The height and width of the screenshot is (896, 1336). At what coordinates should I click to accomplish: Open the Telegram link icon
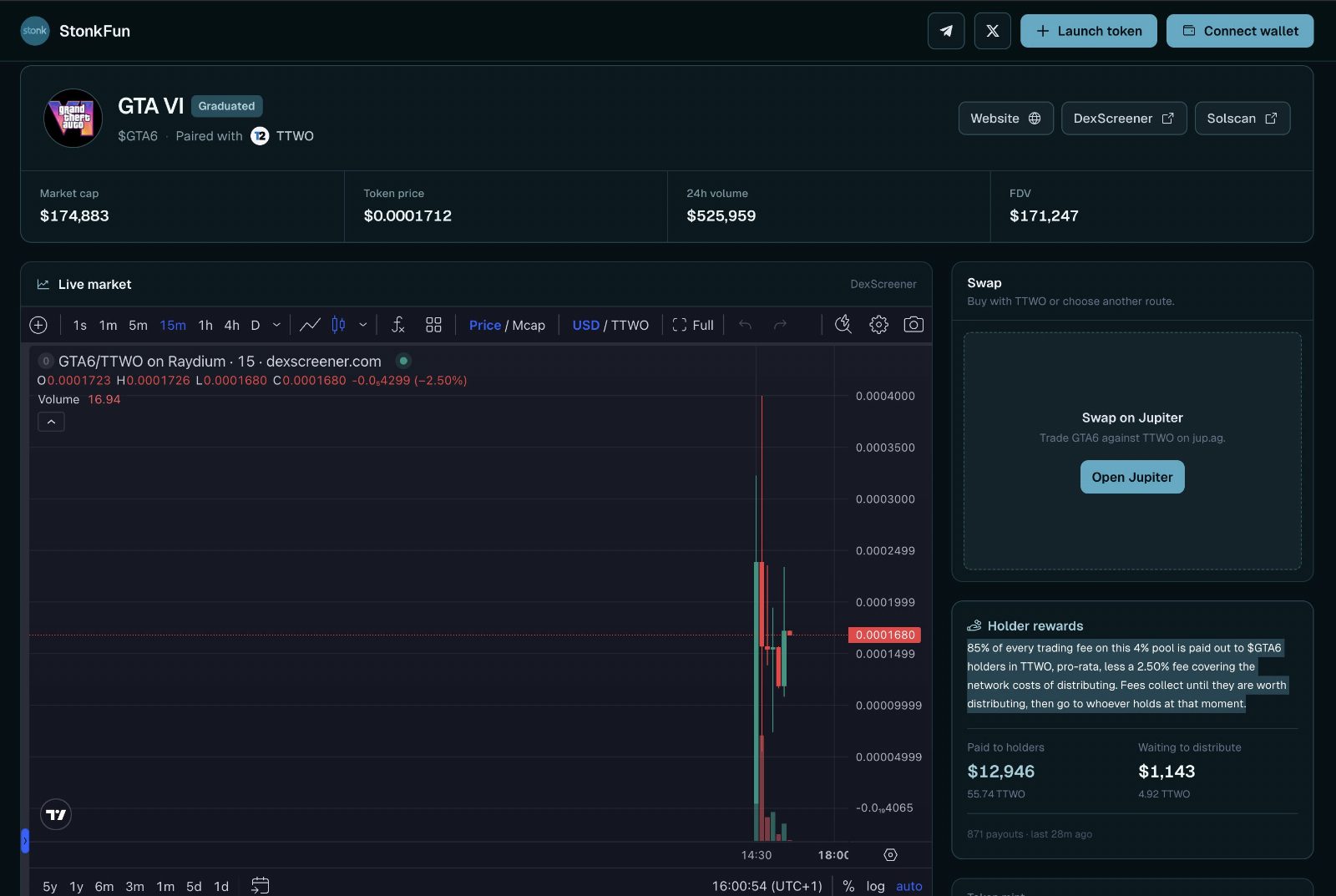tap(946, 31)
